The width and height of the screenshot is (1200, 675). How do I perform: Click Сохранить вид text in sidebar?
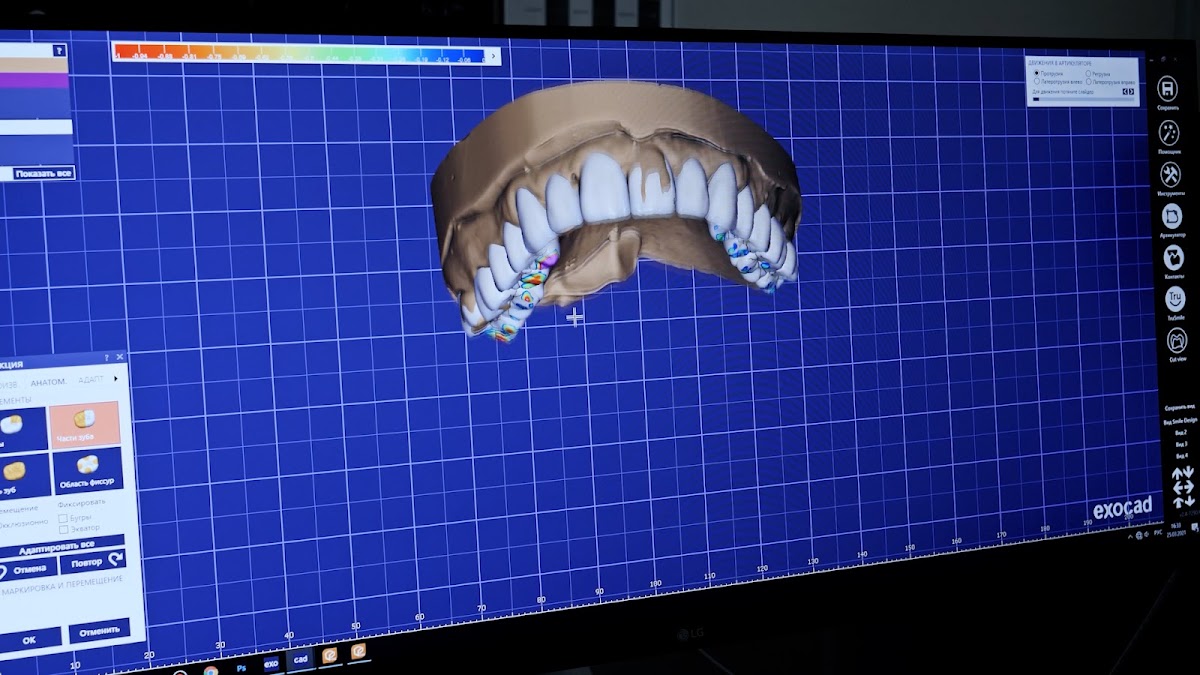click(1179, 408)
